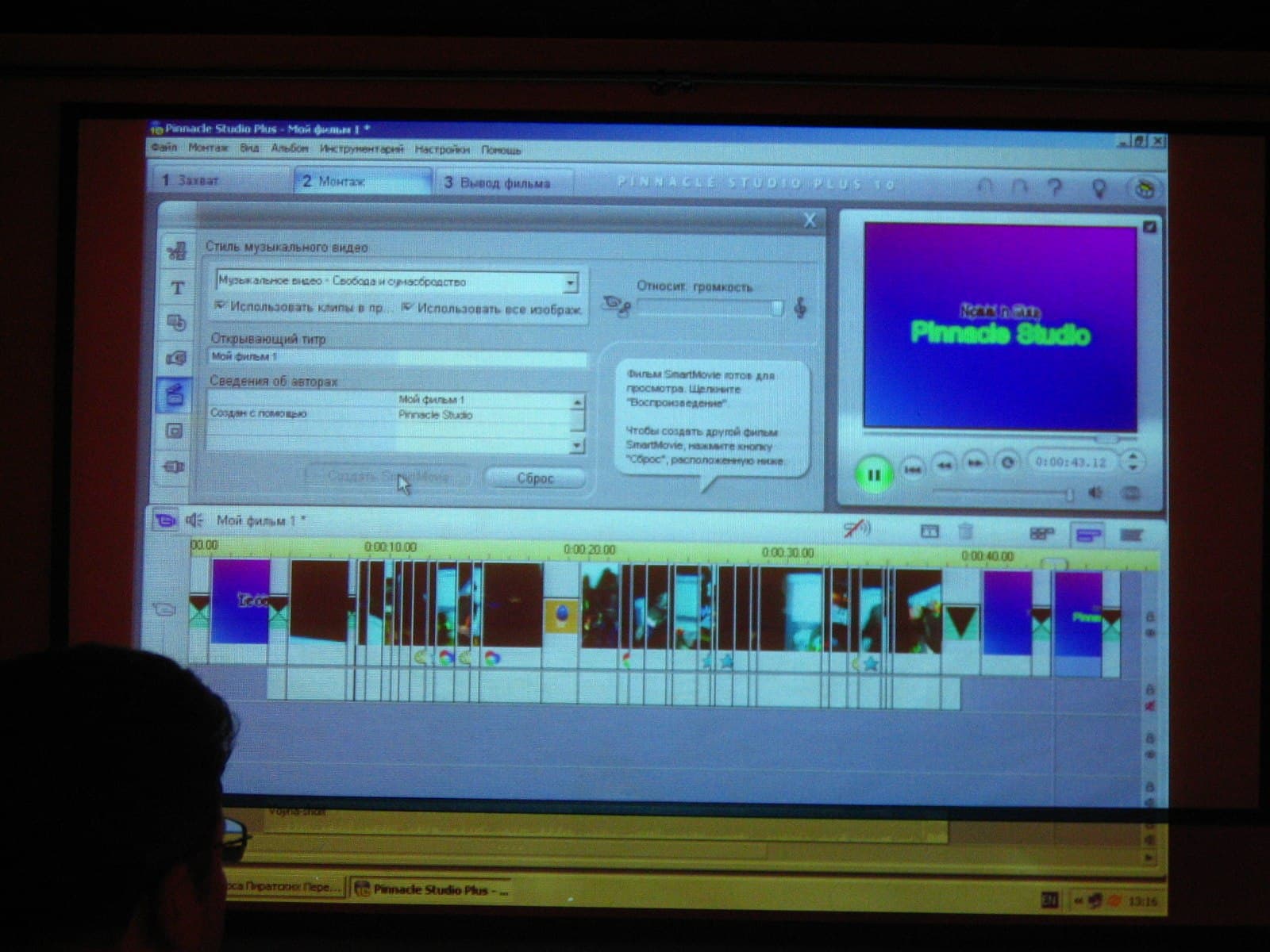Enable loop playback in the player
Viewport: 1270px width, 952px height.
pyautogui.click(x=1007, y=462)
